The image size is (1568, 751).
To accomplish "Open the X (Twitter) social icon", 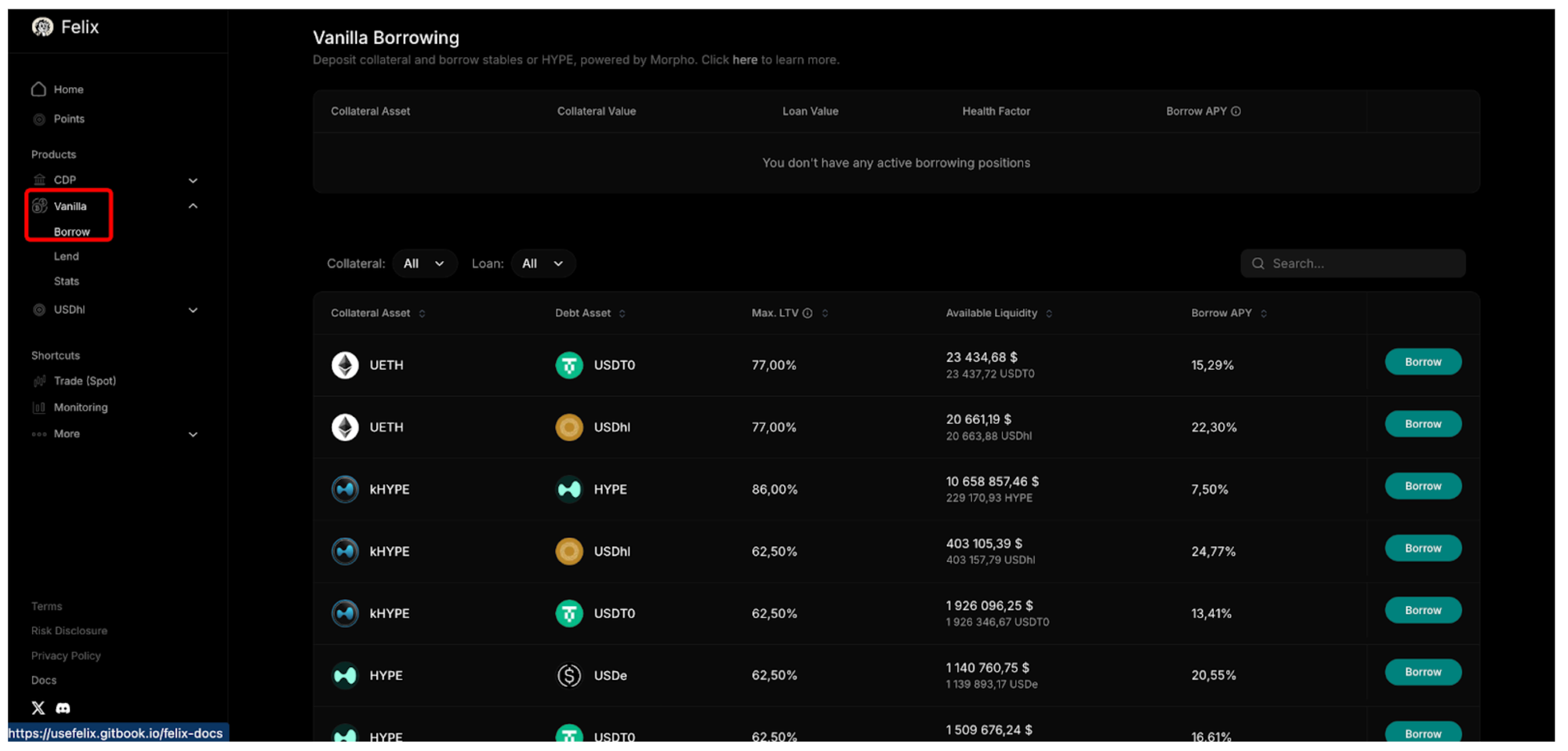I will pos(38,708).
